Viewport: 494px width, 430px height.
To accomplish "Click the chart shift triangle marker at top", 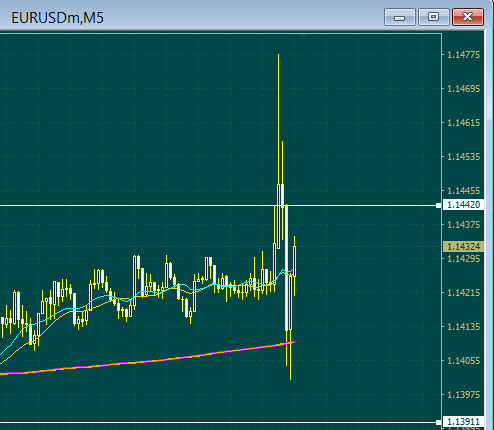I will click(x=303, y=36).
